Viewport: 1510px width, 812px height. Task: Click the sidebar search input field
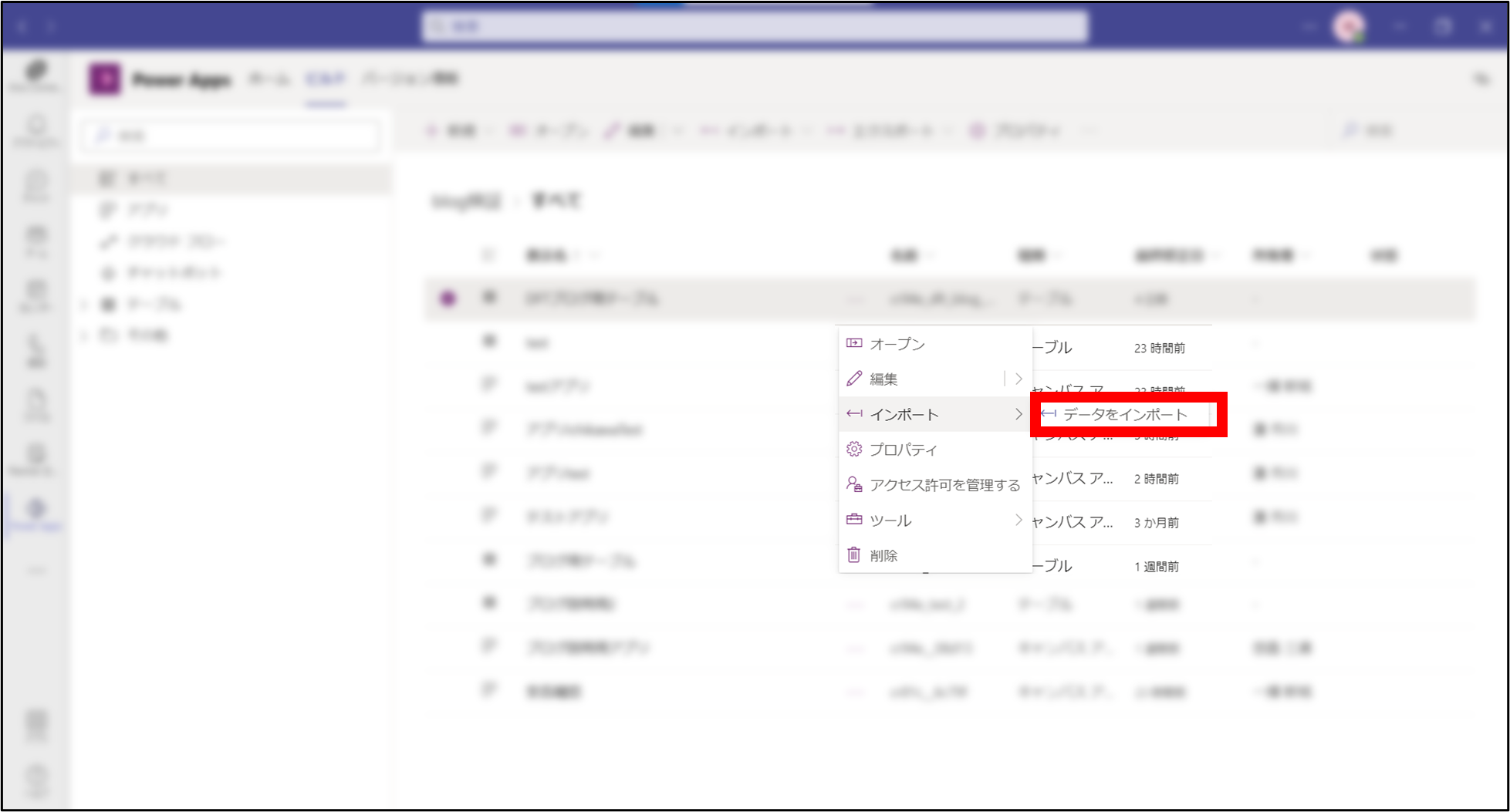(x=231, y=136)
